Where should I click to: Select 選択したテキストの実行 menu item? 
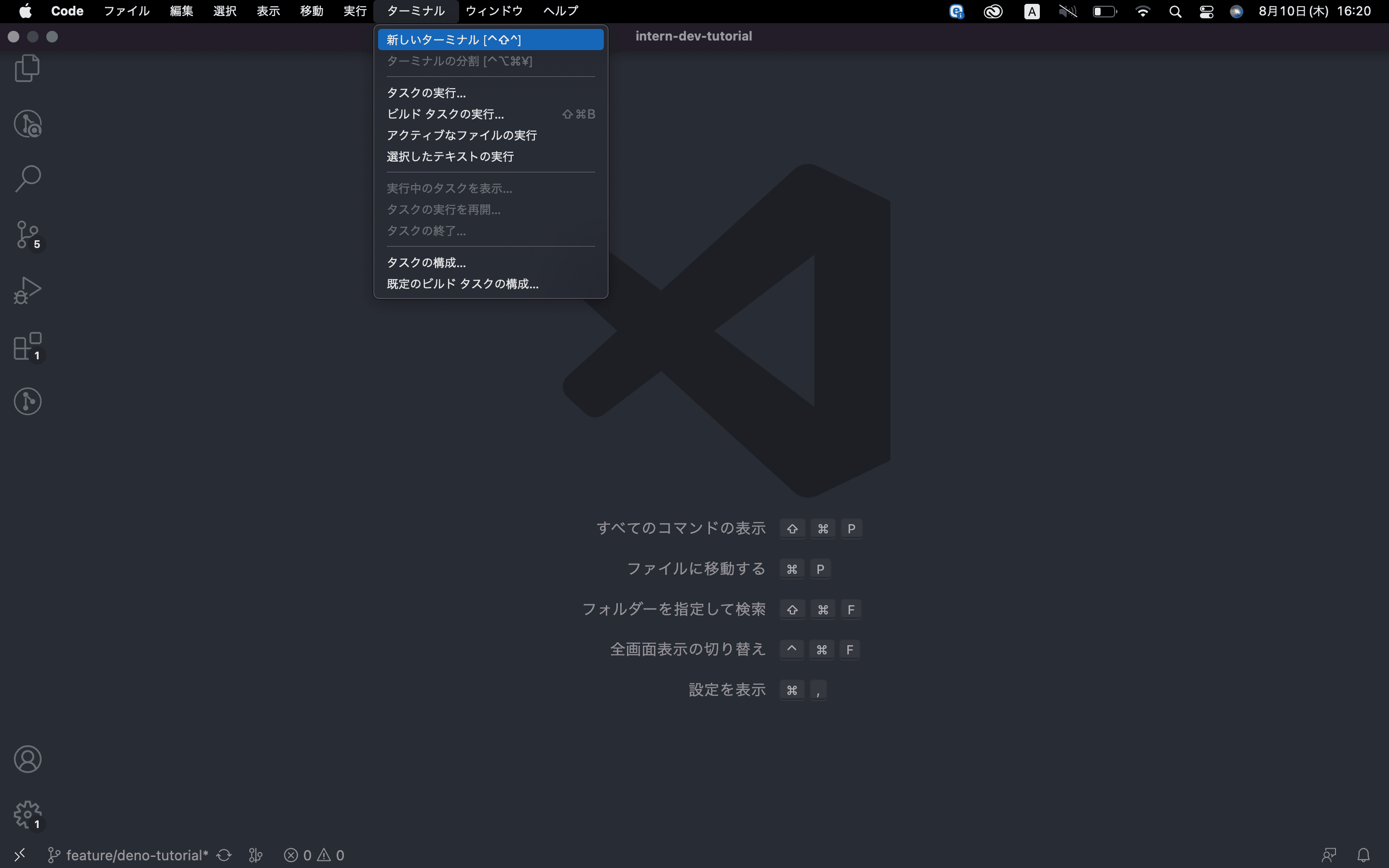coord(491,156)
